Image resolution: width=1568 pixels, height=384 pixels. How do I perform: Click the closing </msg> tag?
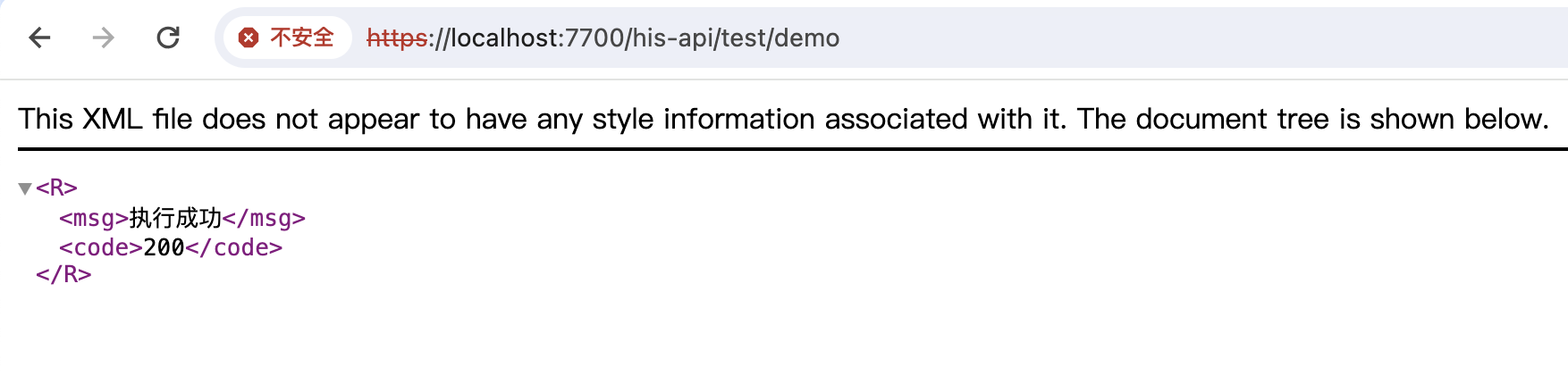click(264, 218)
